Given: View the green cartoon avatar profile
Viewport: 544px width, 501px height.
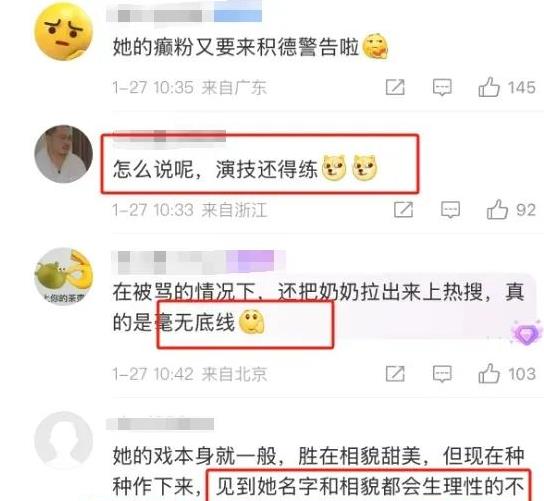Looking at the screenshot, I should [x=63, y=277].
